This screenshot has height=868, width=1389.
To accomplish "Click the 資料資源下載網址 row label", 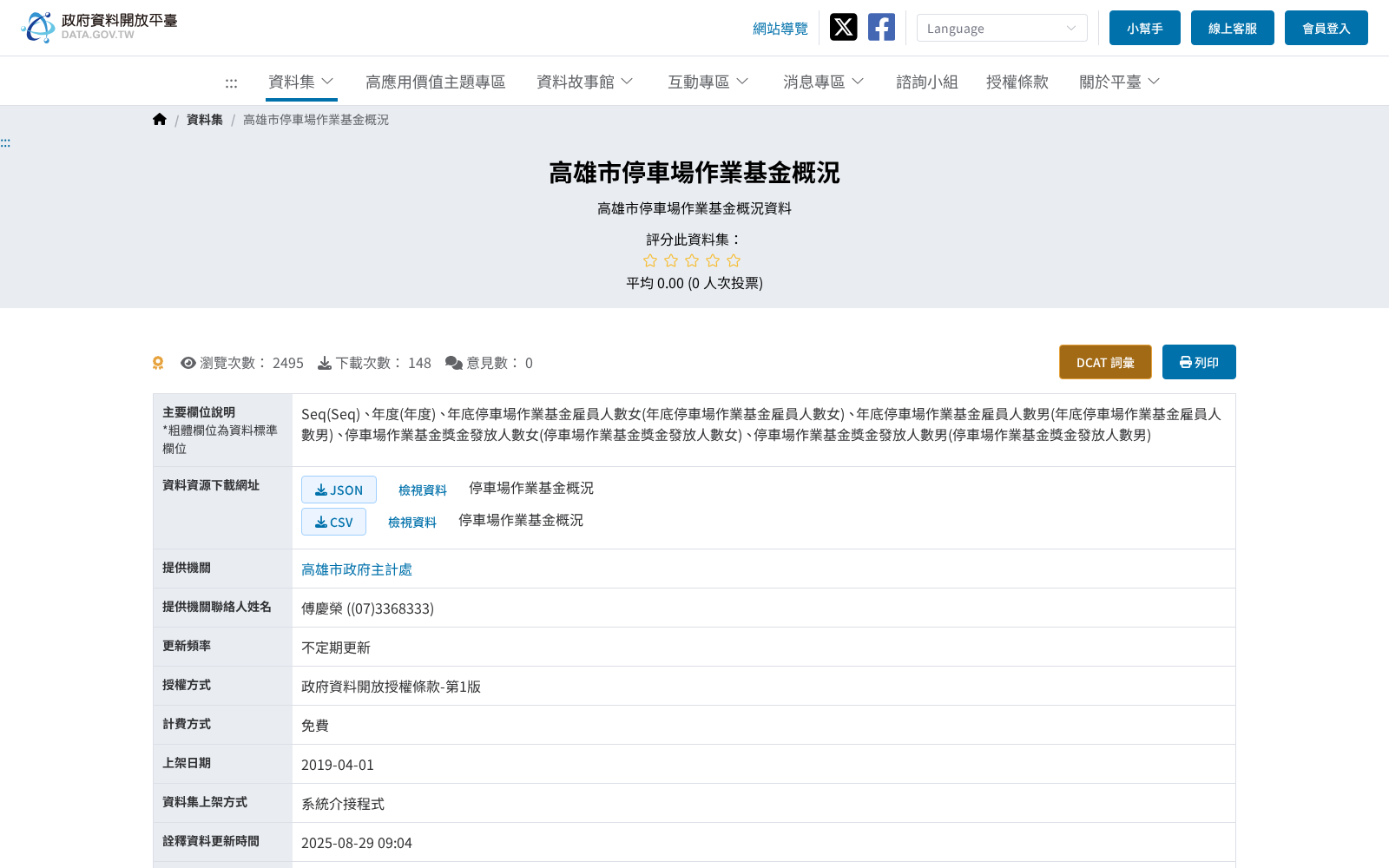I will [x=211, y=485].
